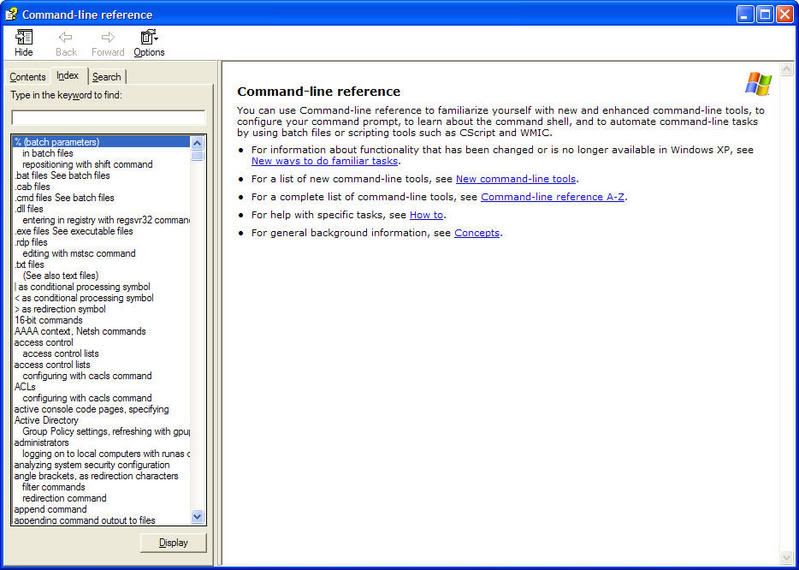This screenshot has height=570, width=799.
Task: Click the Hide toolbar icon
Action: [24, 38]
